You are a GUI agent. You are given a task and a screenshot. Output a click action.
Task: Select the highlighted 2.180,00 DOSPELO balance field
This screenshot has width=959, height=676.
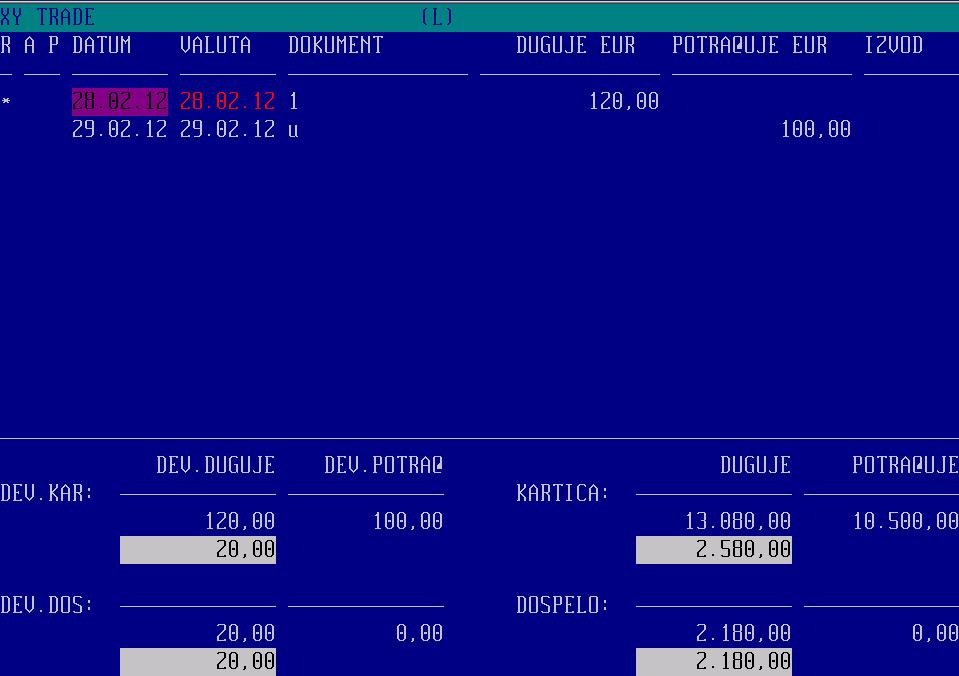click(713, 661)
